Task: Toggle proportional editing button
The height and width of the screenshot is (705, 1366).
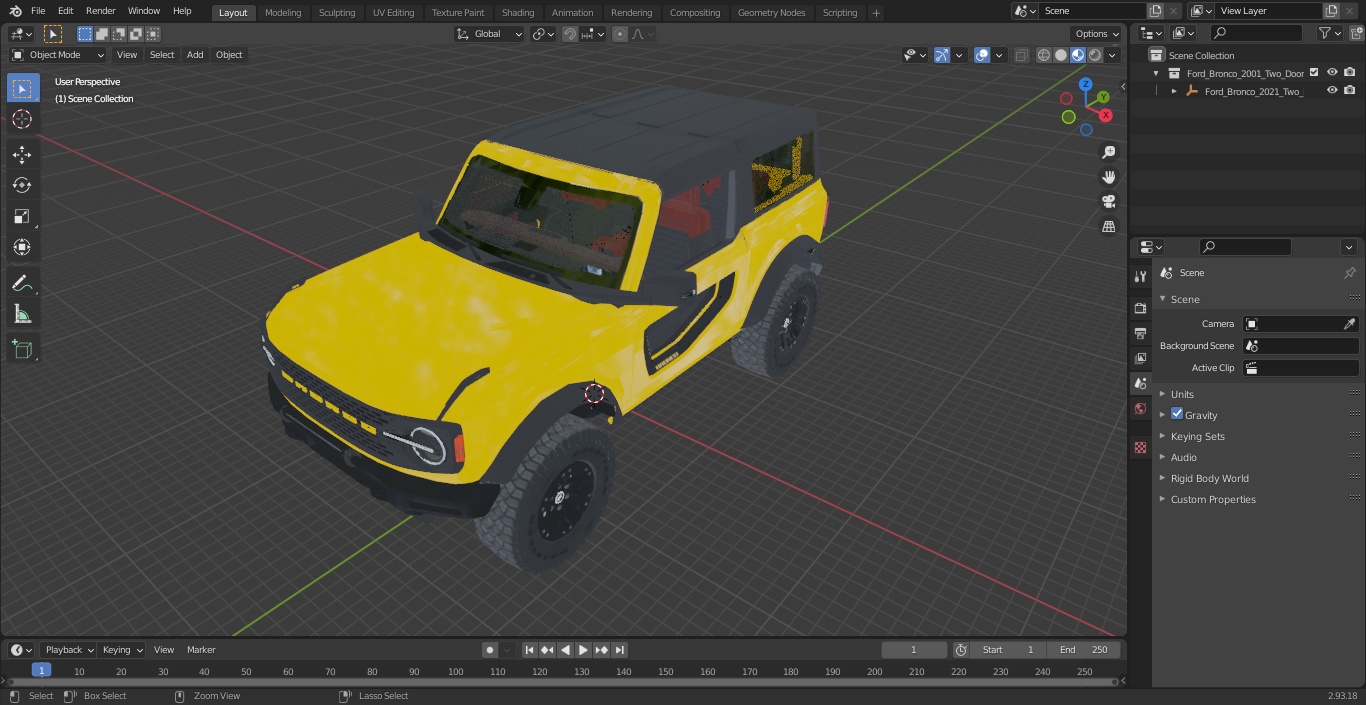Action: pyautogui.click(x=620, y=34)
